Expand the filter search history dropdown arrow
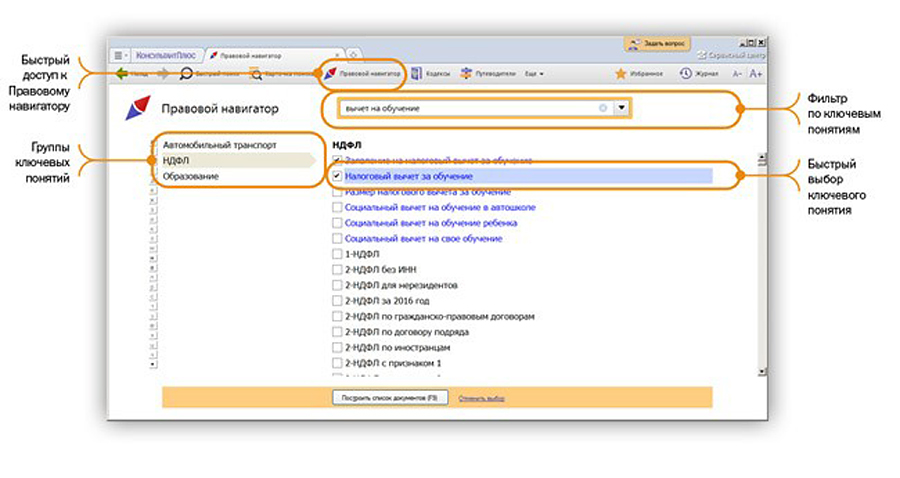This screenshot has height=478, width=900. pyautogui.click(x=622, y=108)
